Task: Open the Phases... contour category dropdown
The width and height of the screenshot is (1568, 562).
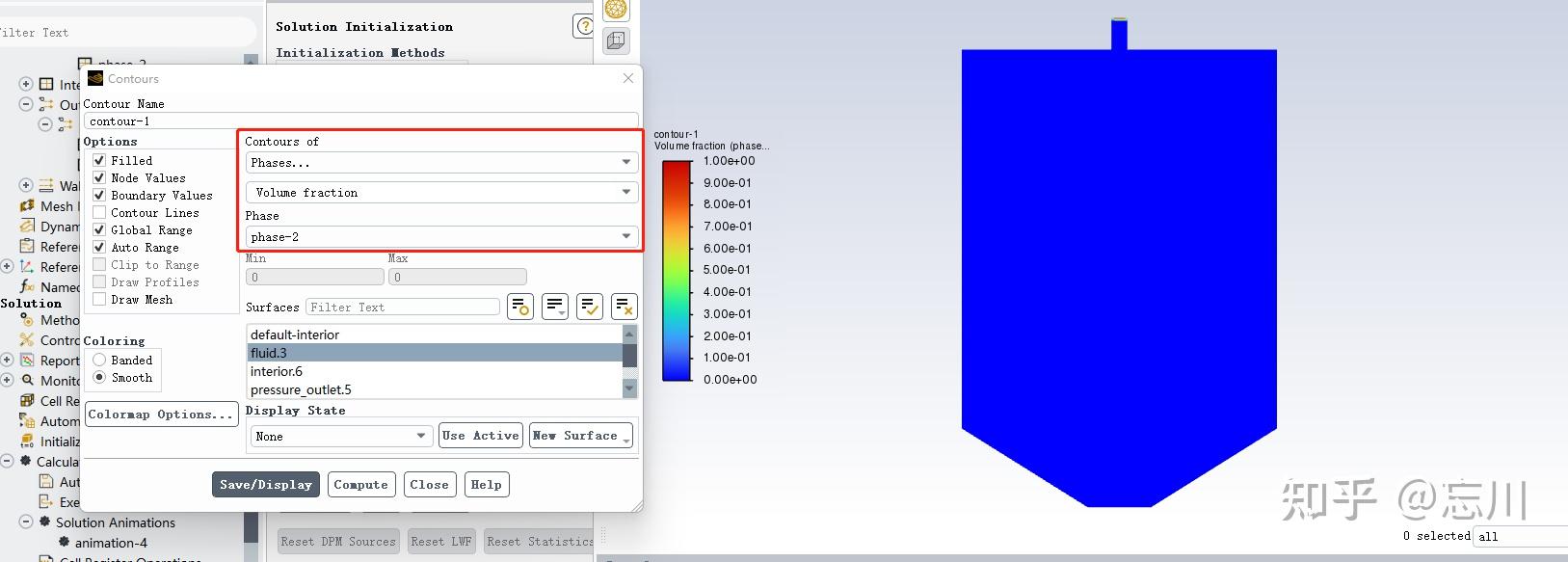Action: tap(441, 162)
